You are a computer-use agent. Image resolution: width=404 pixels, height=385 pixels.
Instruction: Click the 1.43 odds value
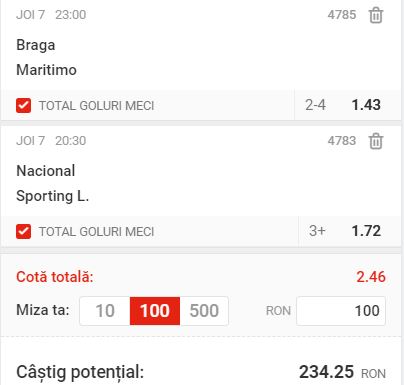pos(366,105)
